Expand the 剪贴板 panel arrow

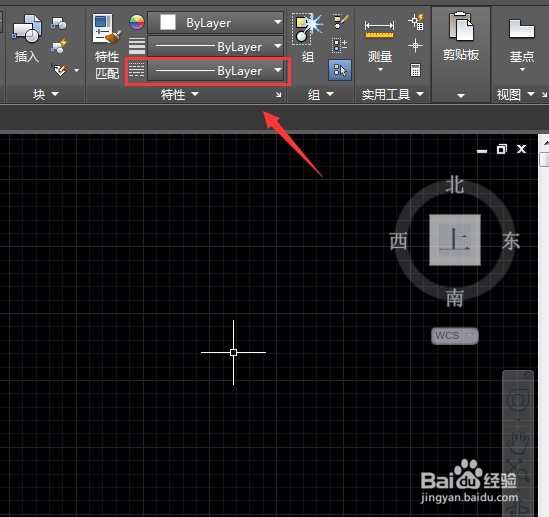(461, 95)
